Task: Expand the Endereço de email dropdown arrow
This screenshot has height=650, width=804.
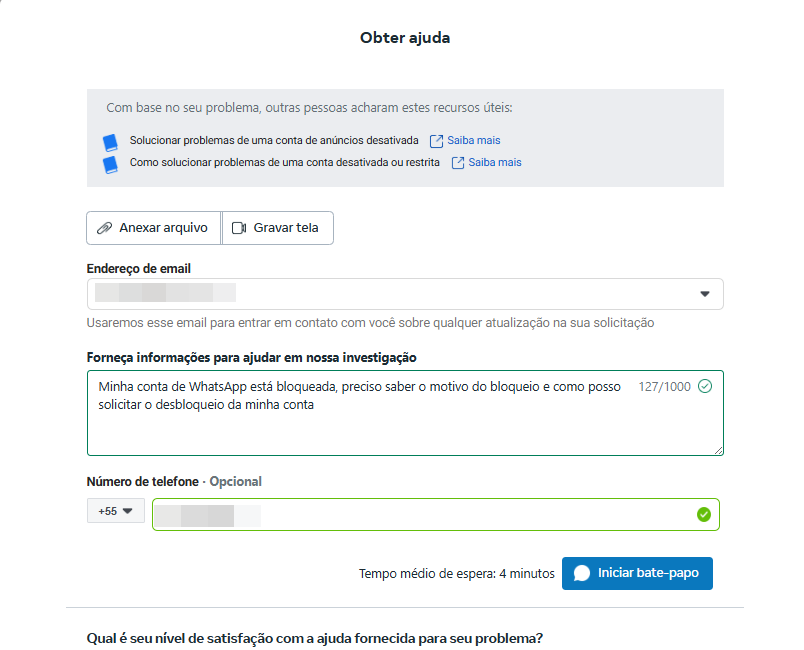Action: pos(704,294)
